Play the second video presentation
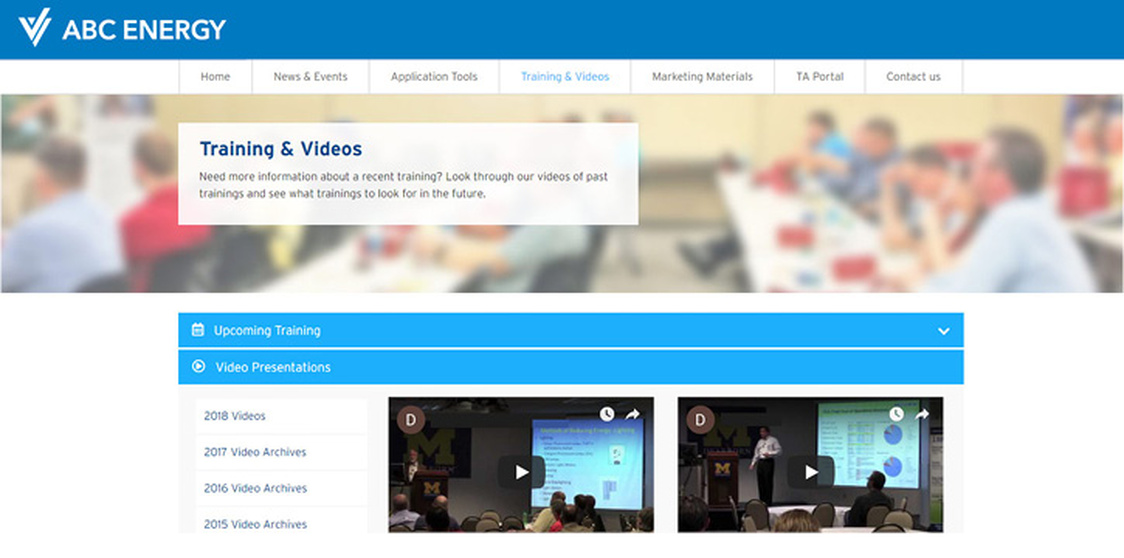Screen dimensions: 1124x558 [x=810, y=472]
